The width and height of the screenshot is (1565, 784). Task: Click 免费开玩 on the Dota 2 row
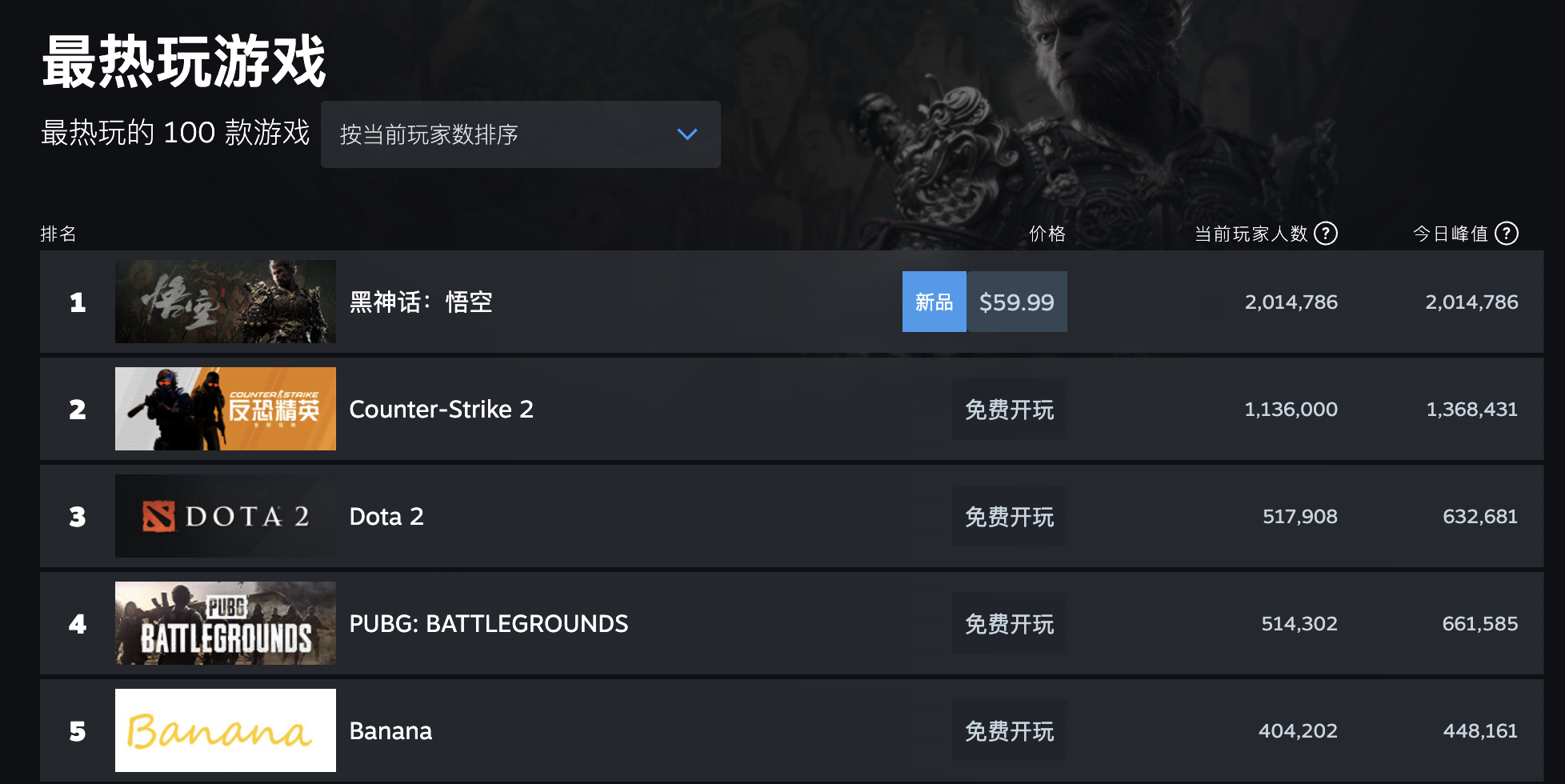click(1009, 516)
